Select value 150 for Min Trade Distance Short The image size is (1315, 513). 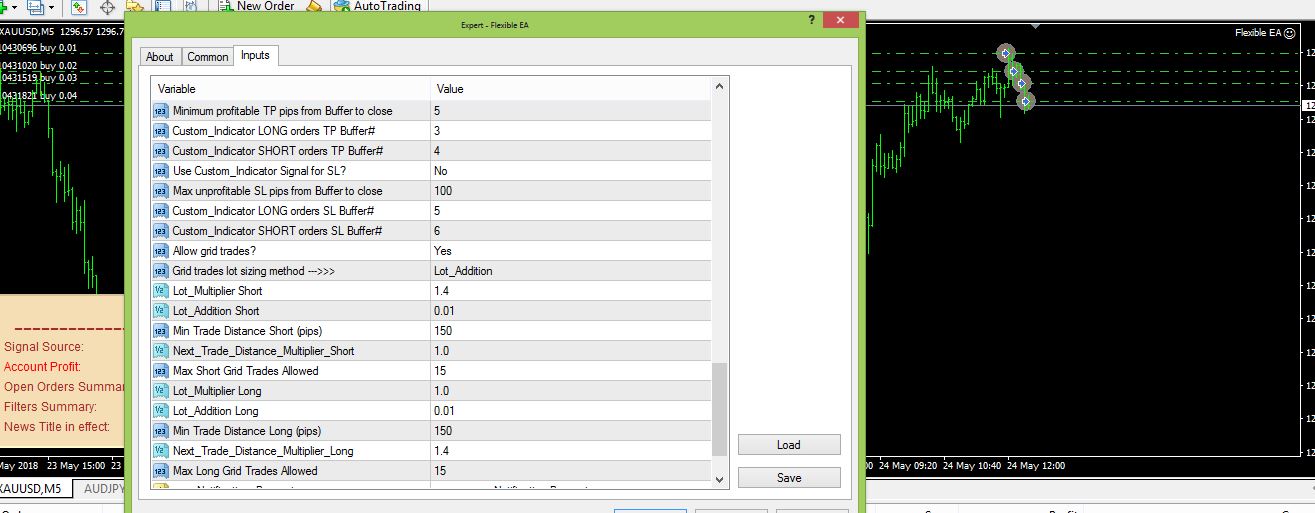point(570,331)
